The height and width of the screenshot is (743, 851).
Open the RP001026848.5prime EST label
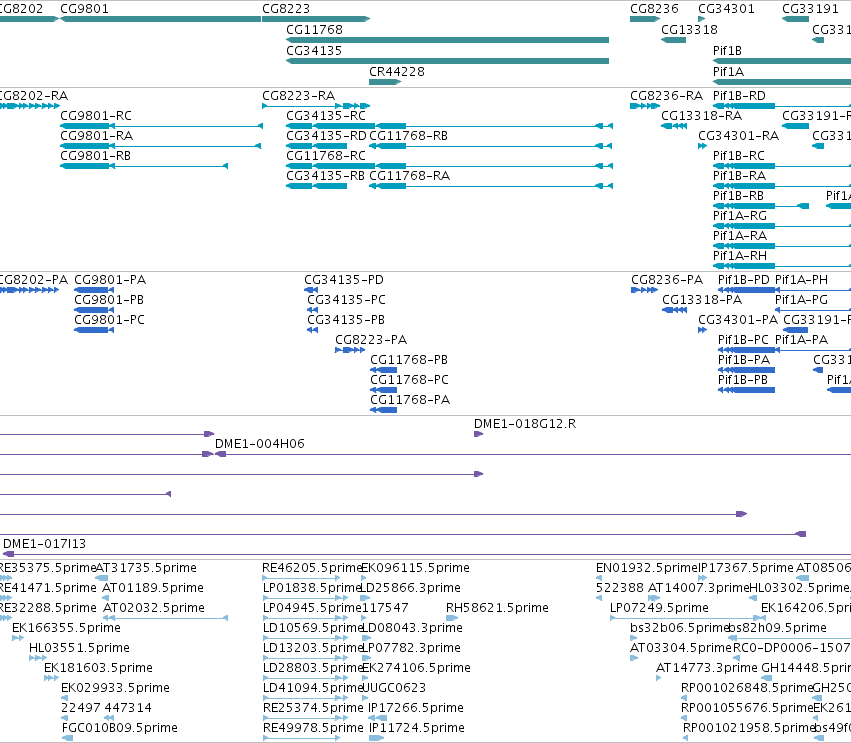pyautogui.click(x=747, y=688)
